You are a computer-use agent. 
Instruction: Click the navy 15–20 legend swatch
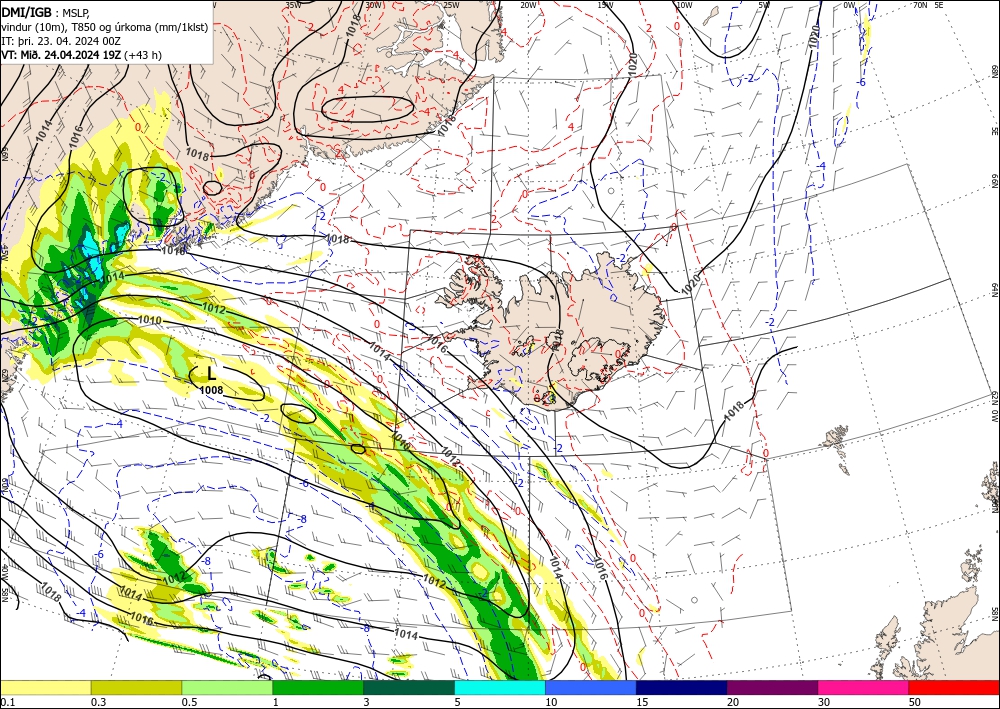(x=682, y=687)
